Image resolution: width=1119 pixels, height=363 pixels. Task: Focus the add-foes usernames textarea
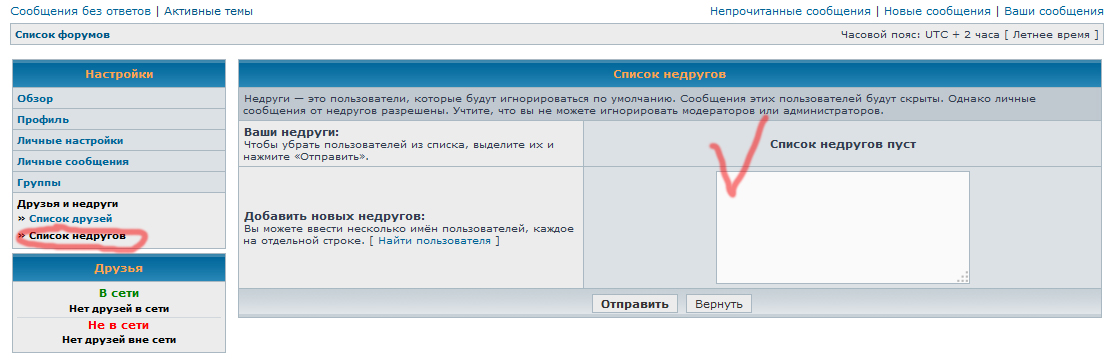click(843, 227)
